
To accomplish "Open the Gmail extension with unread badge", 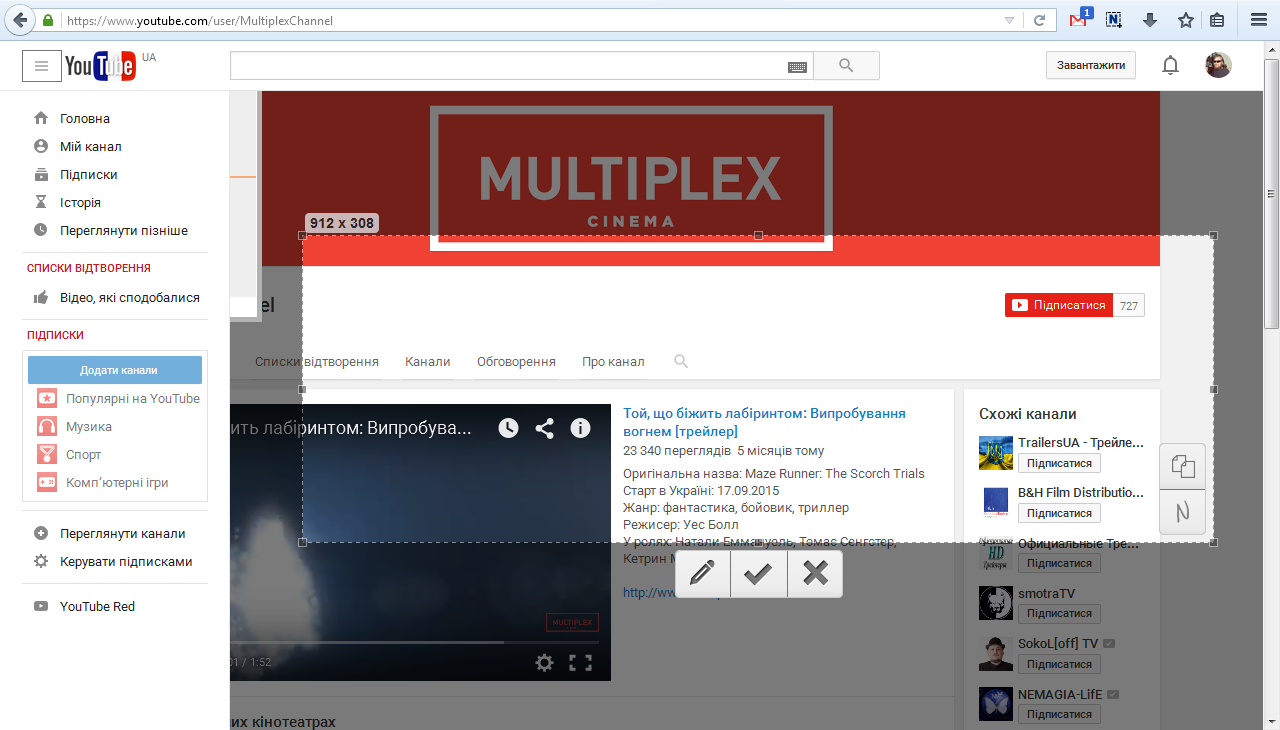I will tap(1079, 20).
